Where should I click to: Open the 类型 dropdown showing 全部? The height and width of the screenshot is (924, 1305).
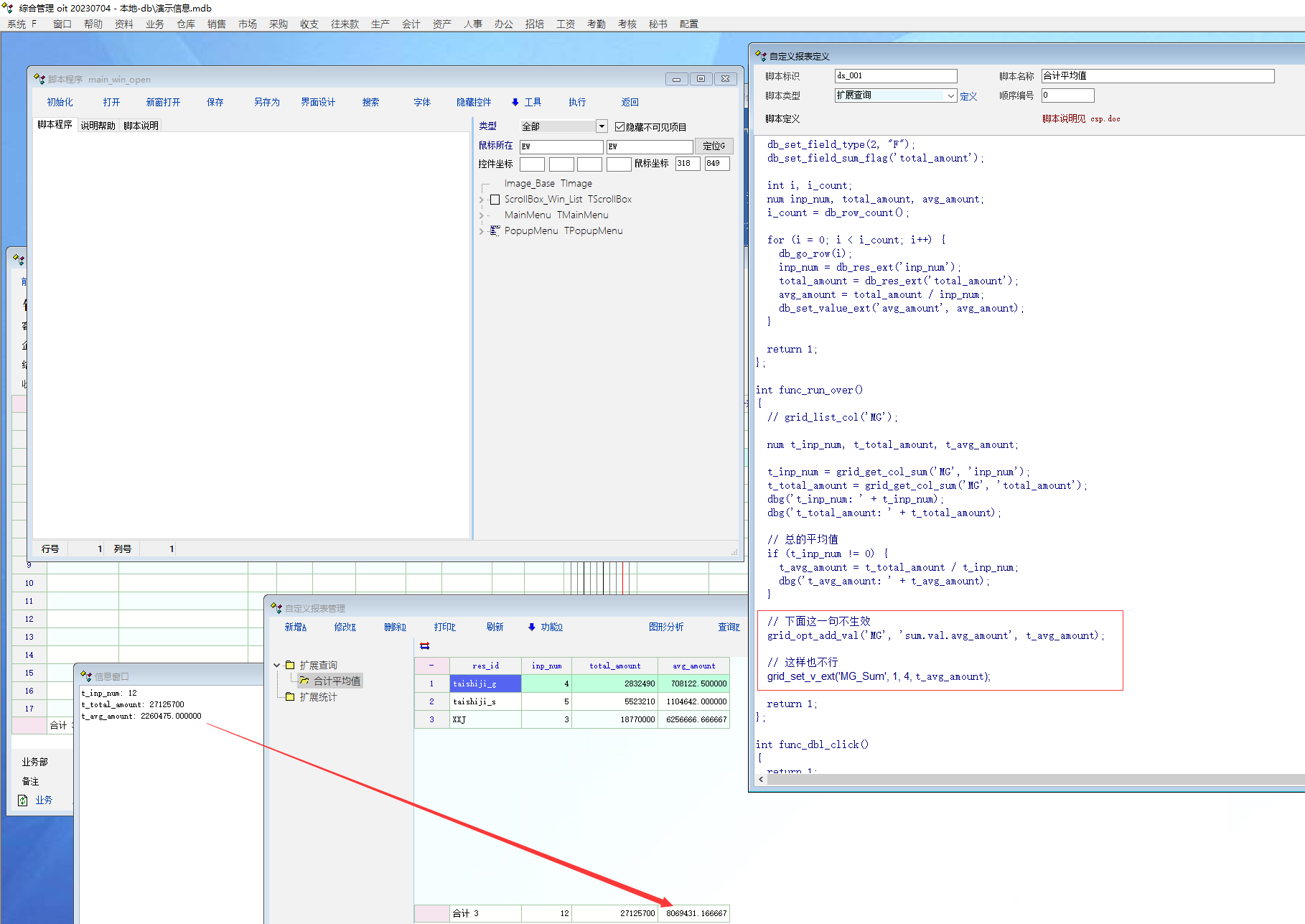pos(602,126)
